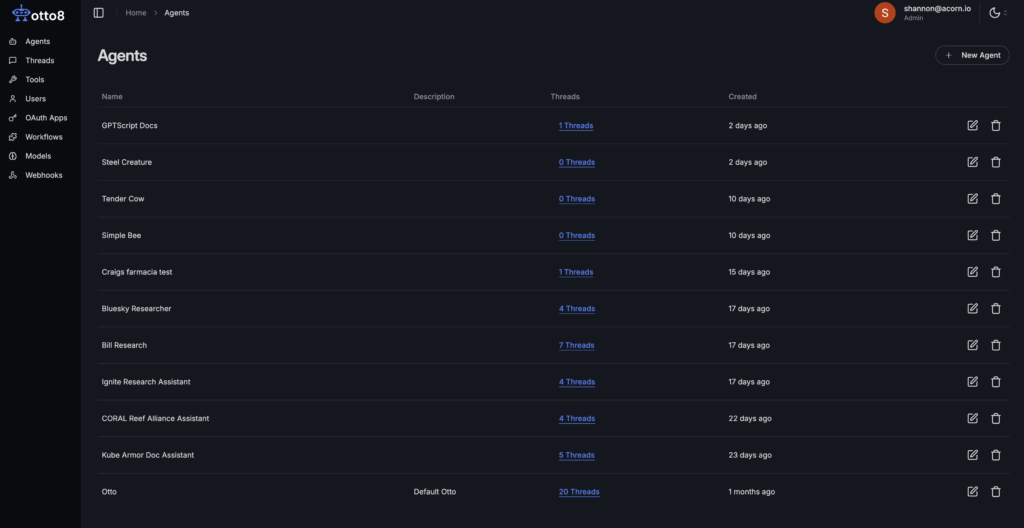Open Threads in the sidebar
Viewport: 1024px width, 528px height.
coord(39,61)
